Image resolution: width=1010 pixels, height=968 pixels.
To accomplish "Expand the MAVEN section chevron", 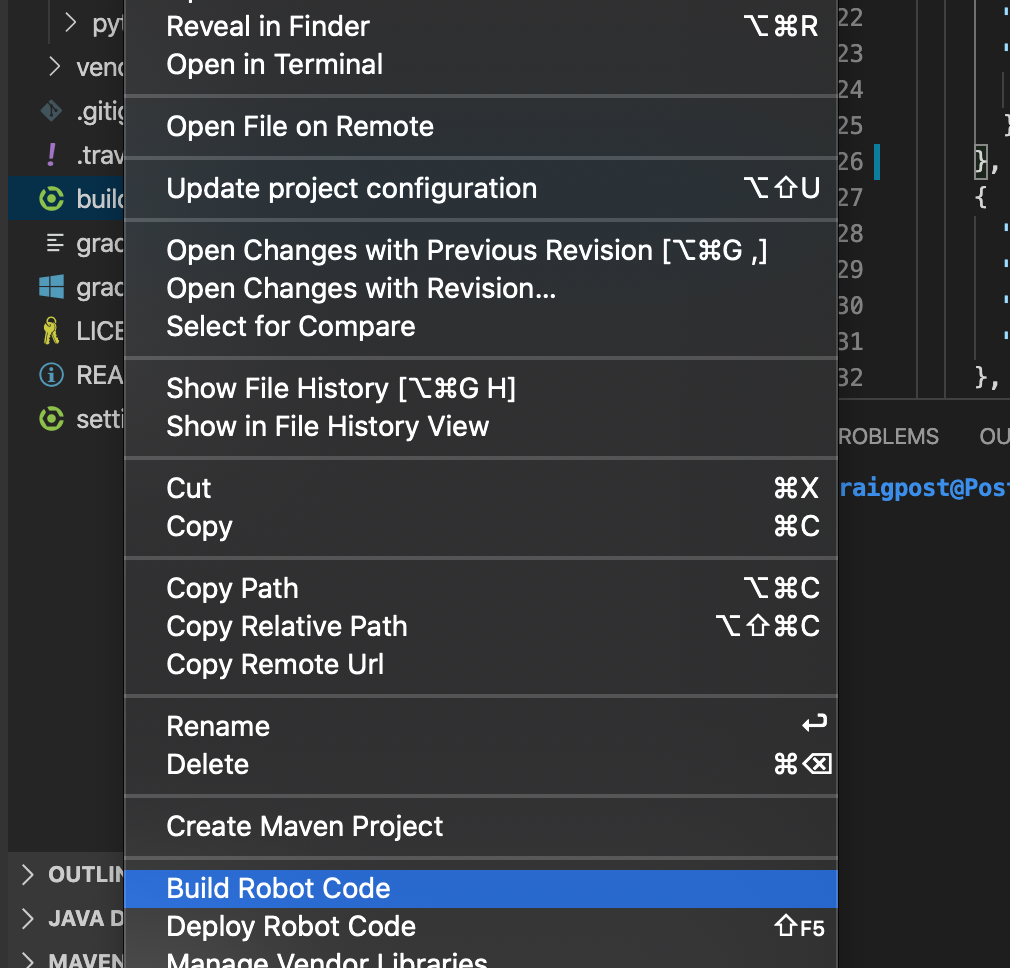I will 27,960.
